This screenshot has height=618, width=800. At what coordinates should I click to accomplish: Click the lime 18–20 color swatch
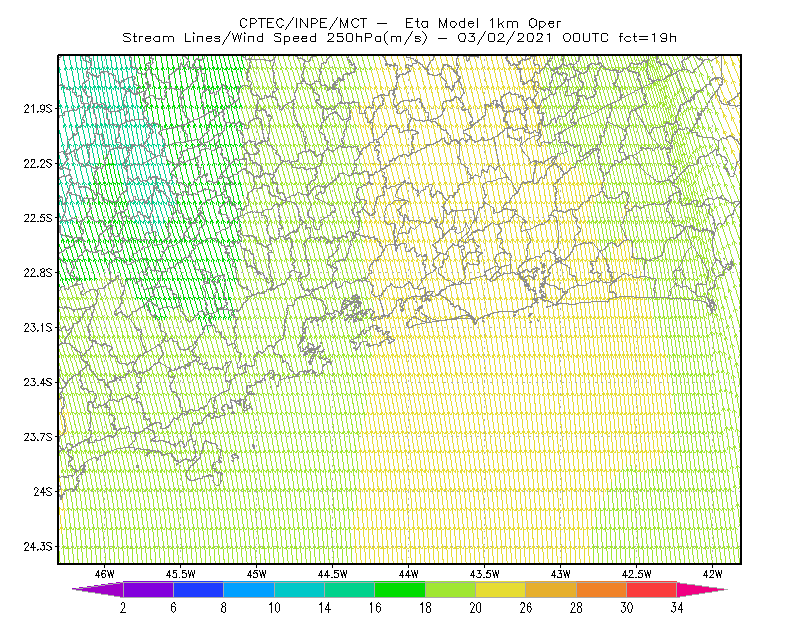tap(451, 589)
